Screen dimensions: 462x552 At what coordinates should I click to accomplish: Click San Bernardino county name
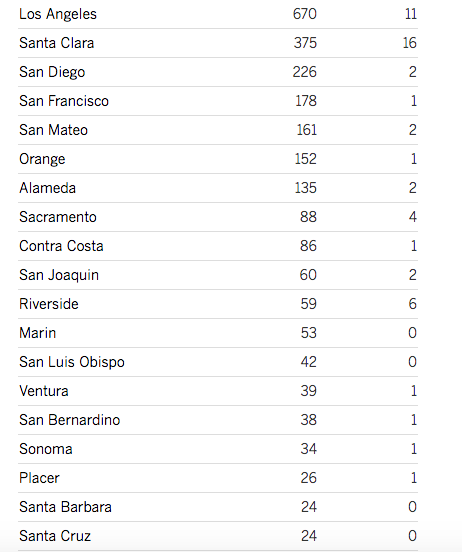coord(70,420)
